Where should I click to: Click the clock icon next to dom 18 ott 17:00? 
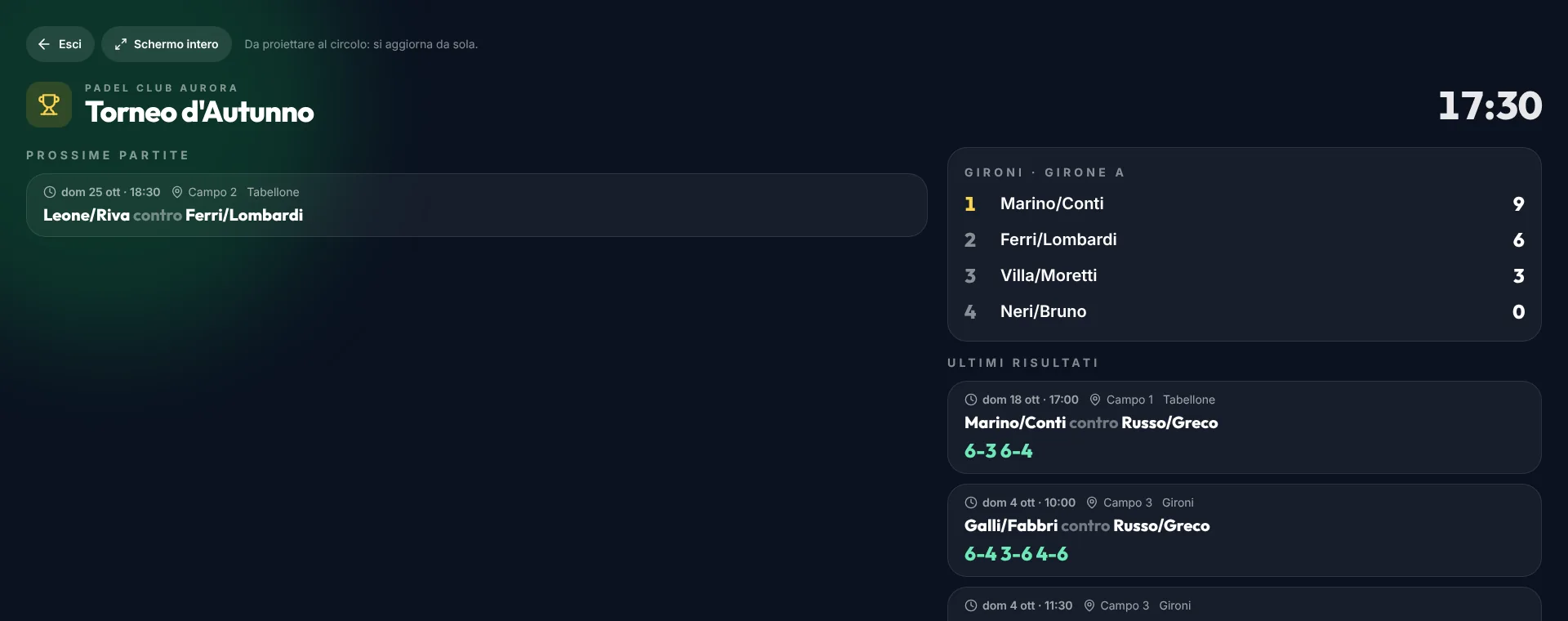(x=971, y=400)
